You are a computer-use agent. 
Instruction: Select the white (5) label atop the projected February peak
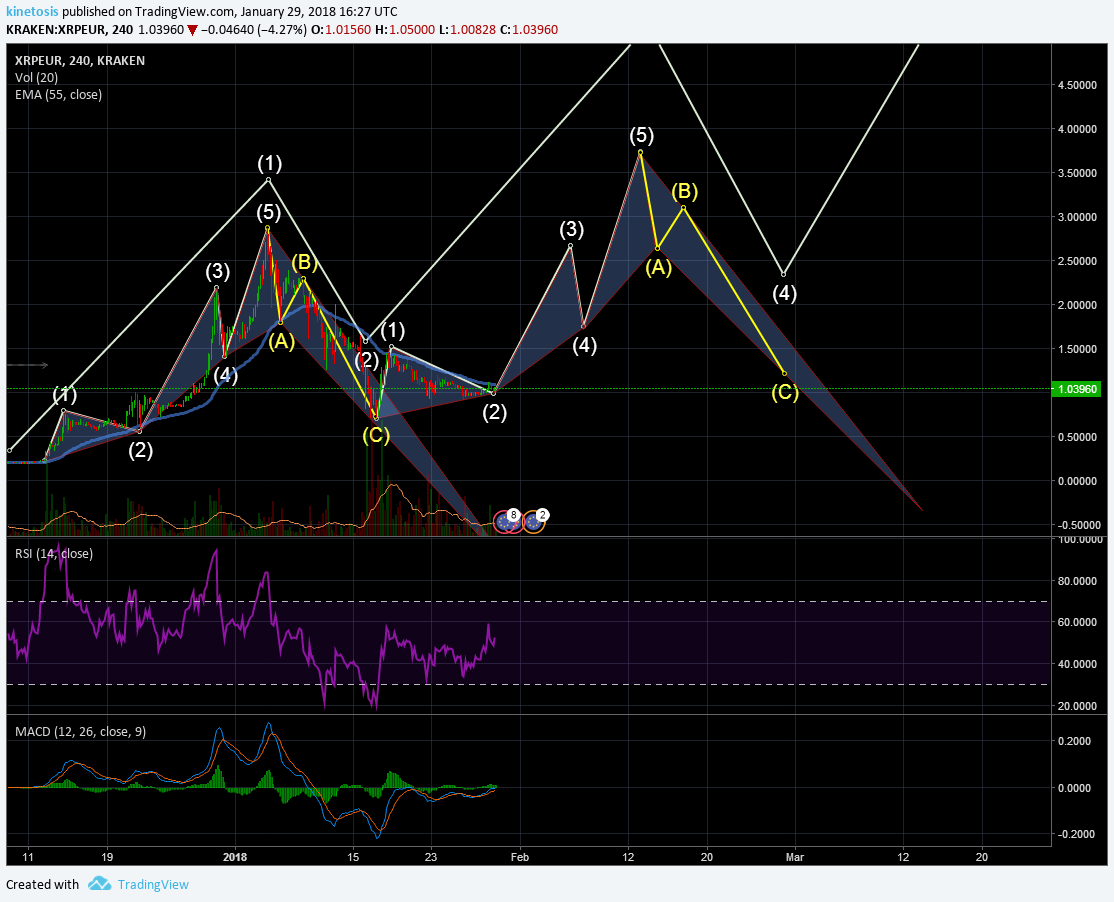pos(641,135)
